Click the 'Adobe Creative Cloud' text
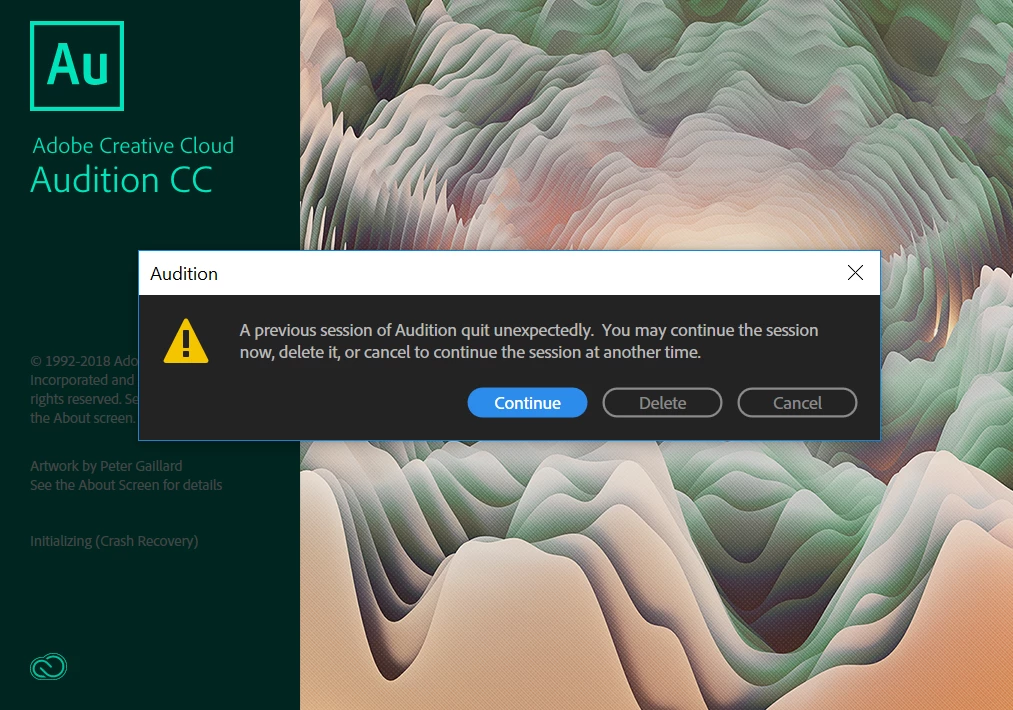Viewport: 1013px width, 710px height. pos(133,146)
